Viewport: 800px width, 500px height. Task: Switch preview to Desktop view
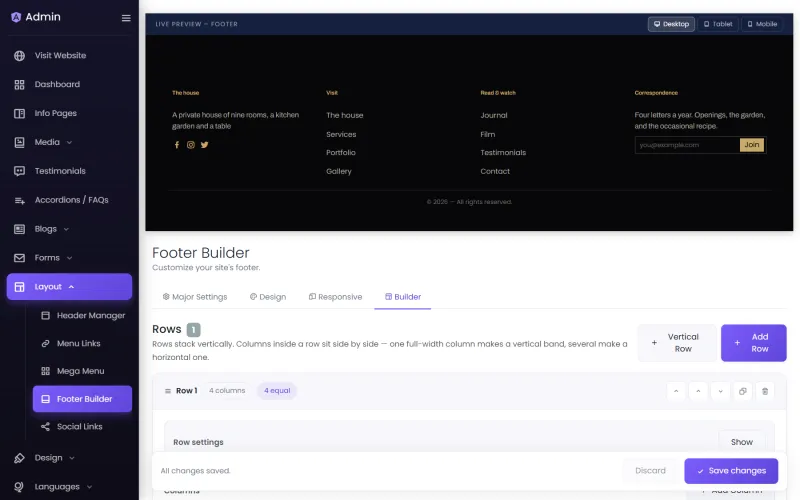click(671, 24)
